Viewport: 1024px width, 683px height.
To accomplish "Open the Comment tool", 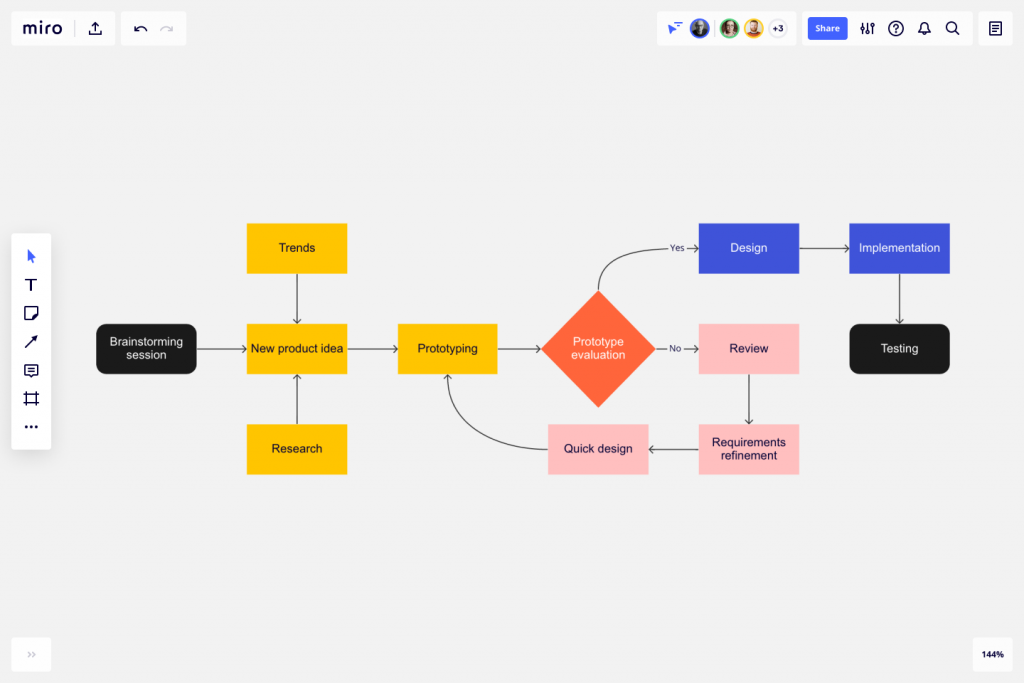I will pyautogui.click(x=31, y=370).
